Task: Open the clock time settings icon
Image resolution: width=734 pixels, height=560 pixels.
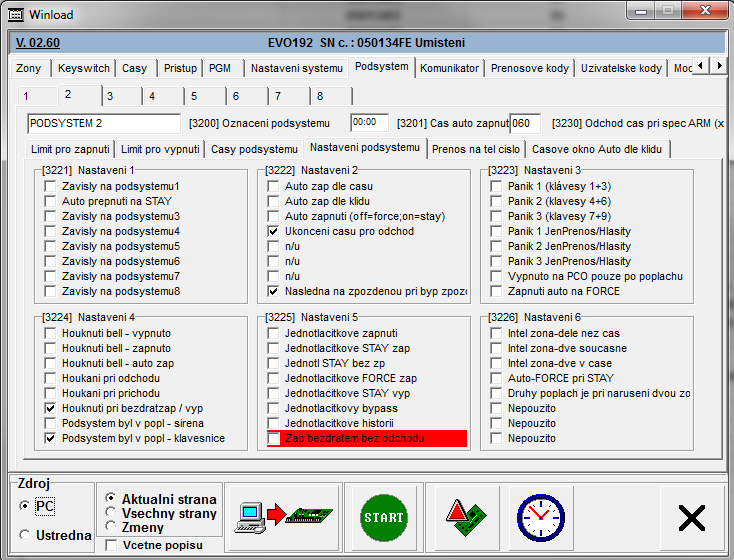Action: point(541,516)
